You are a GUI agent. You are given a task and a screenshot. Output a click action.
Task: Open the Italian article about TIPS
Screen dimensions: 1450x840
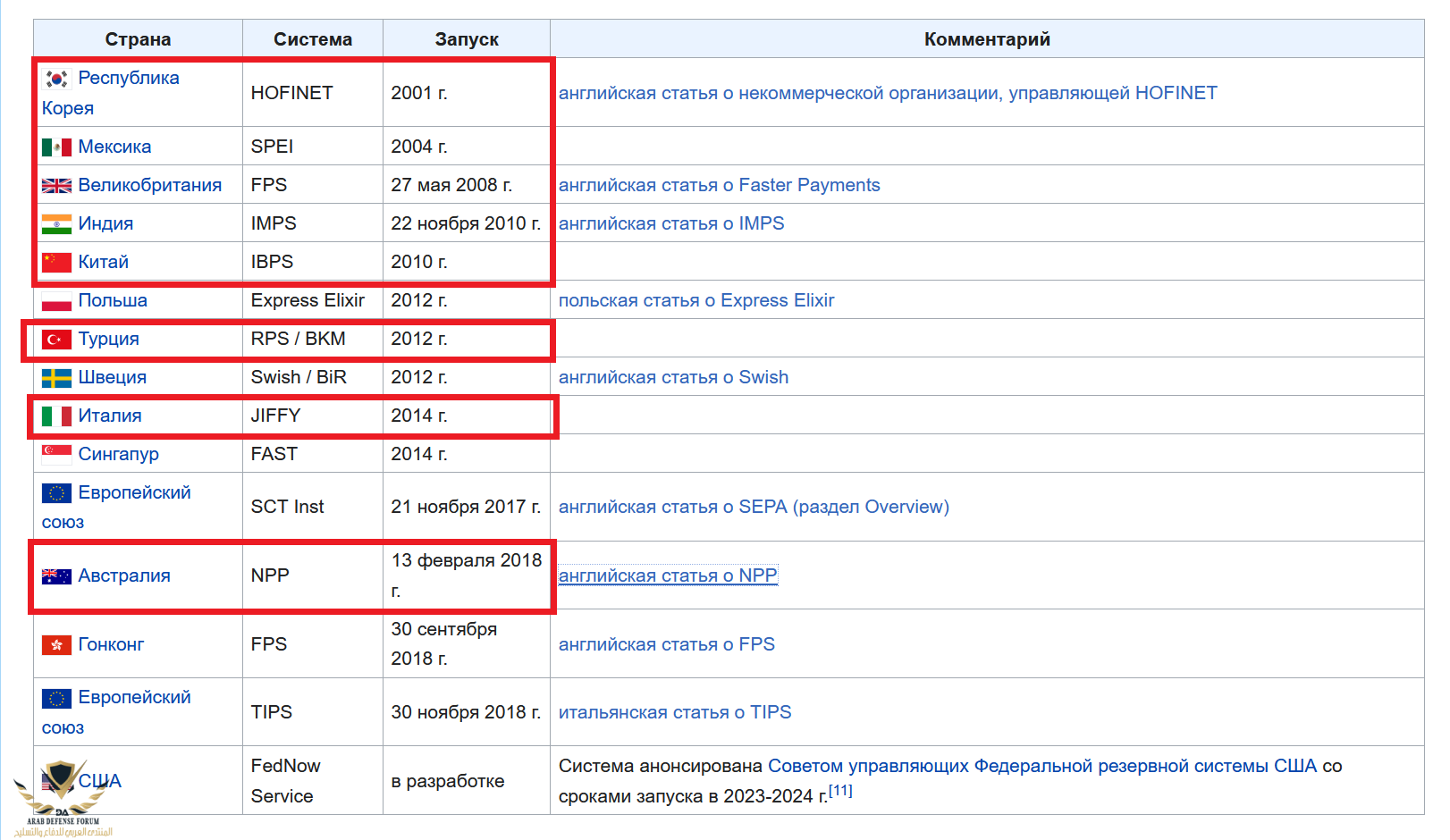click(674, 712)
